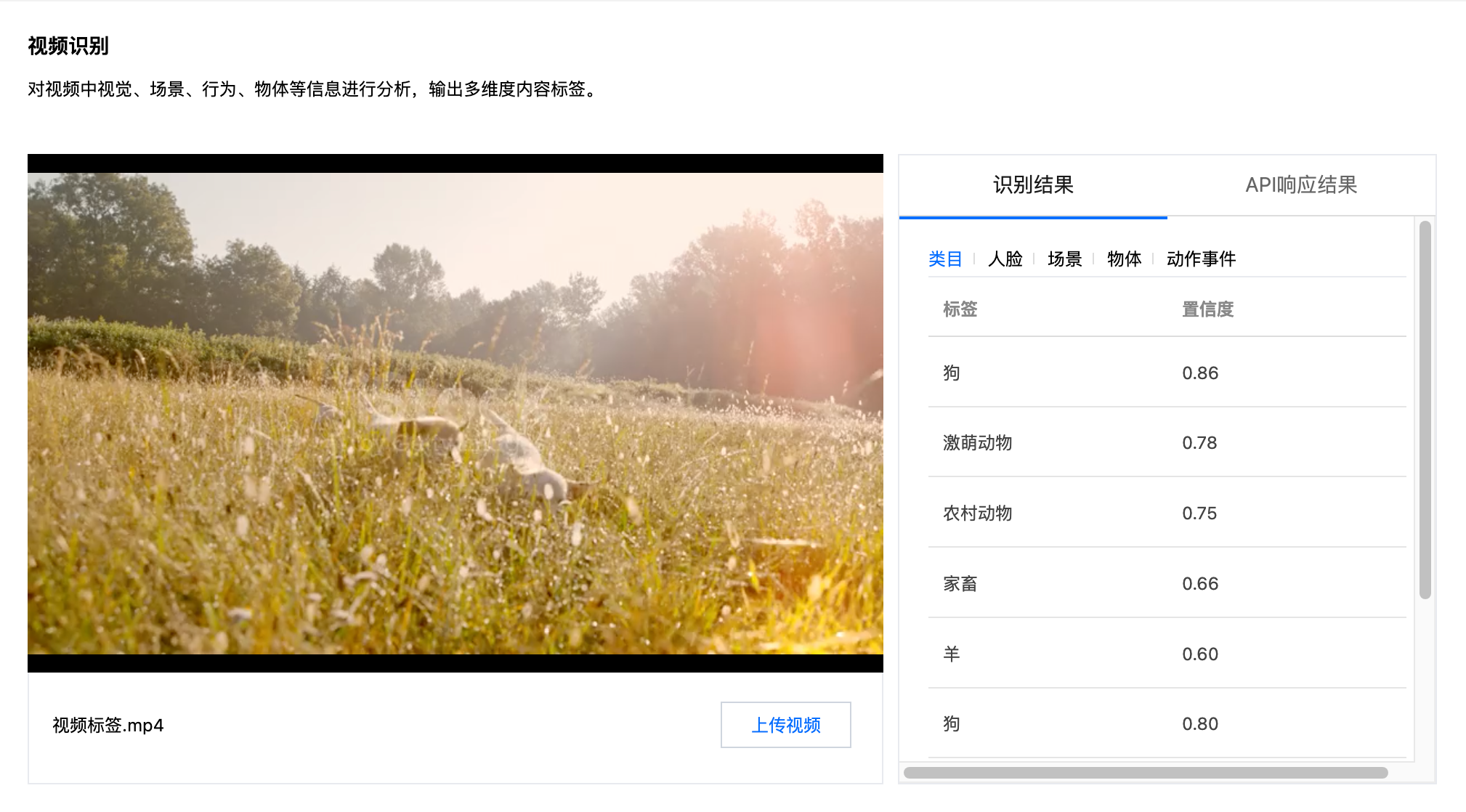Click the 标签 column header
Screen dimensions: 1466x812
click(960, 309)
